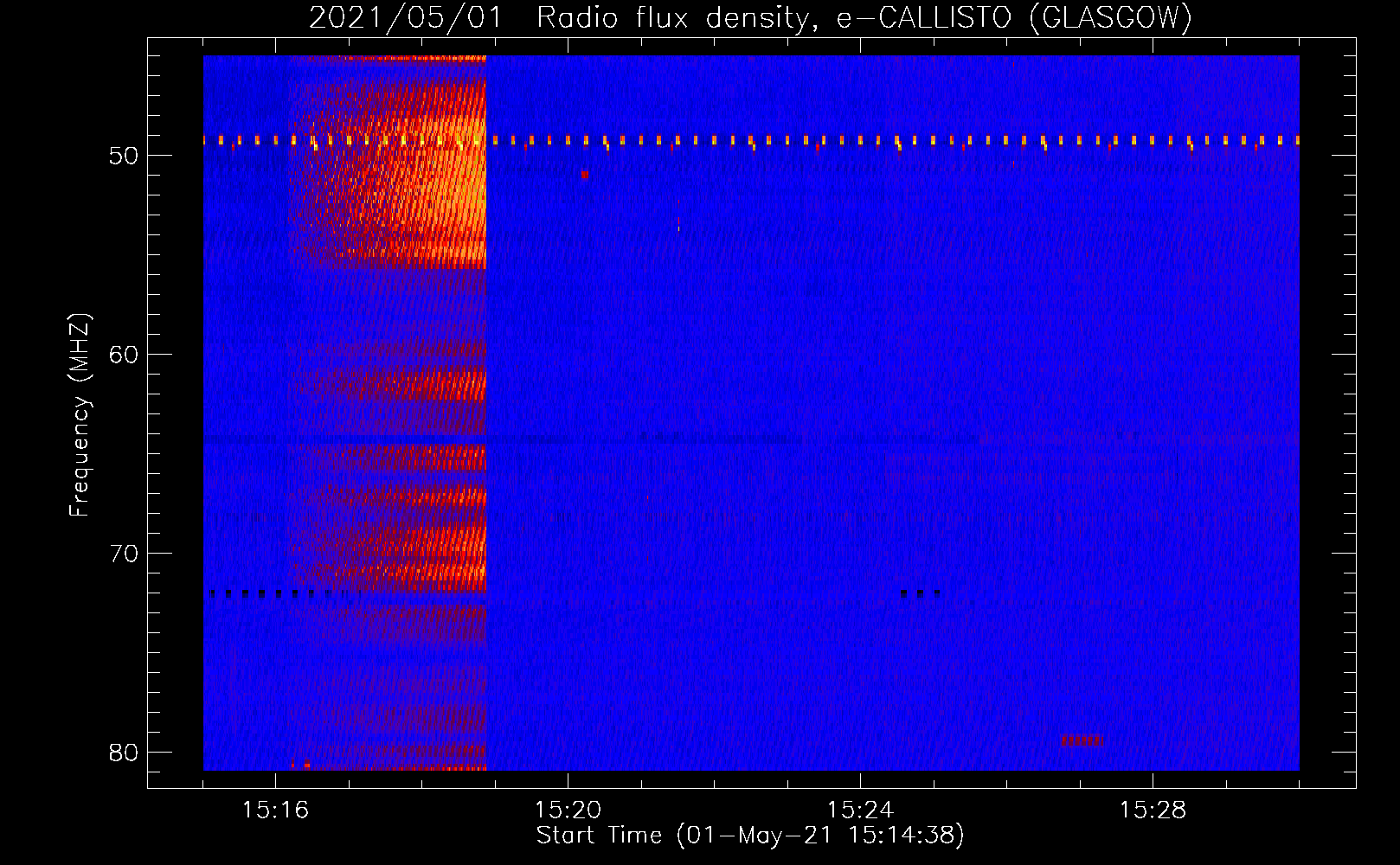
Task: Click the "50" frequency tick label
Action: (124, 156)
